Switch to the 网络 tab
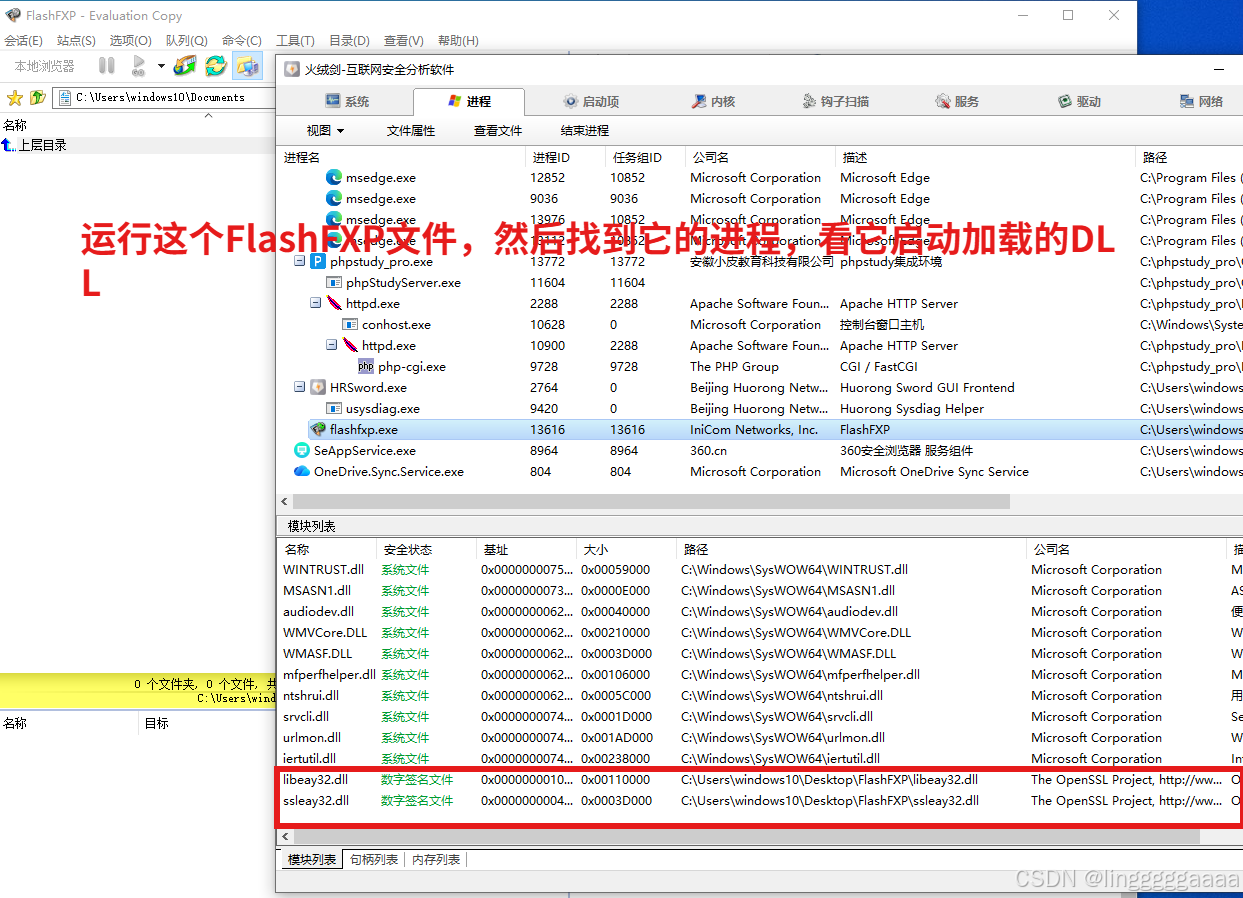The width and height of the screenshot is (1243, 898). pyautogui.click(x=1201, y=101)
